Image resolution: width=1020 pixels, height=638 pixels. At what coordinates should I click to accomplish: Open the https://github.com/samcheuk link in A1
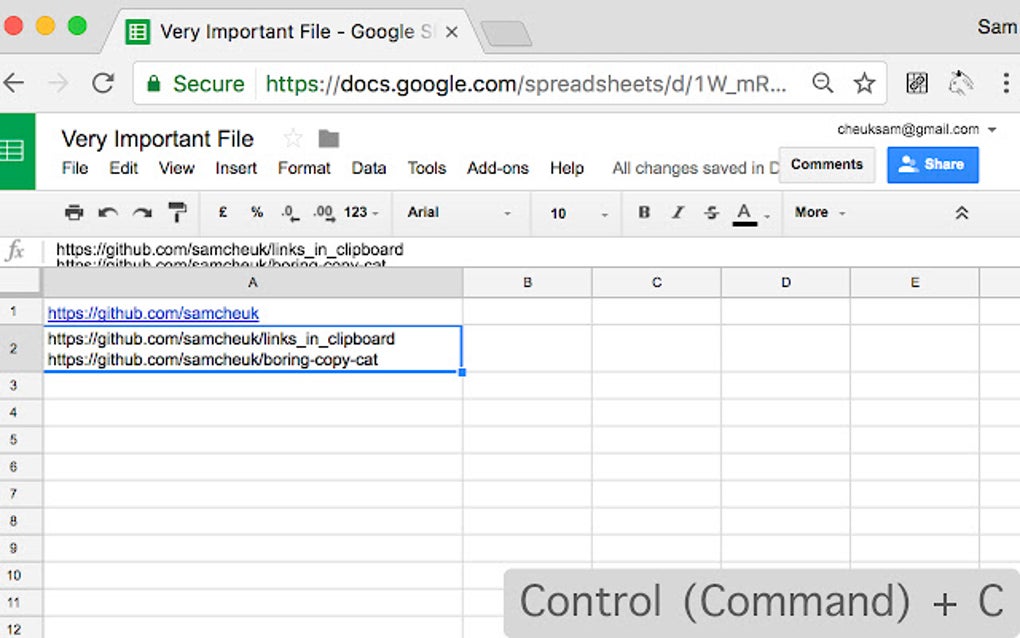[153, 313]
